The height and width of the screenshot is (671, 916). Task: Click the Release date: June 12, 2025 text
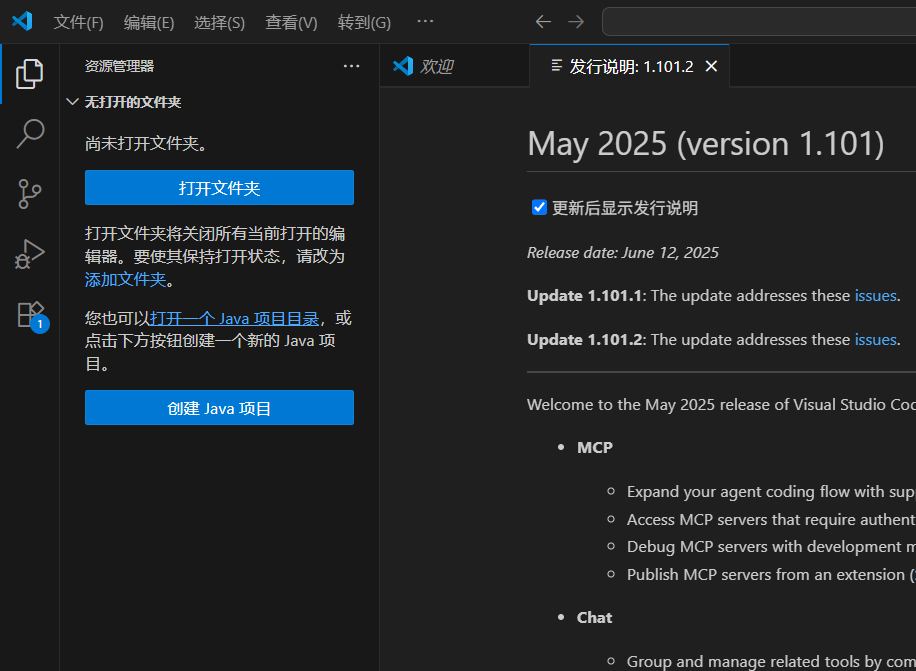(623, 253)
